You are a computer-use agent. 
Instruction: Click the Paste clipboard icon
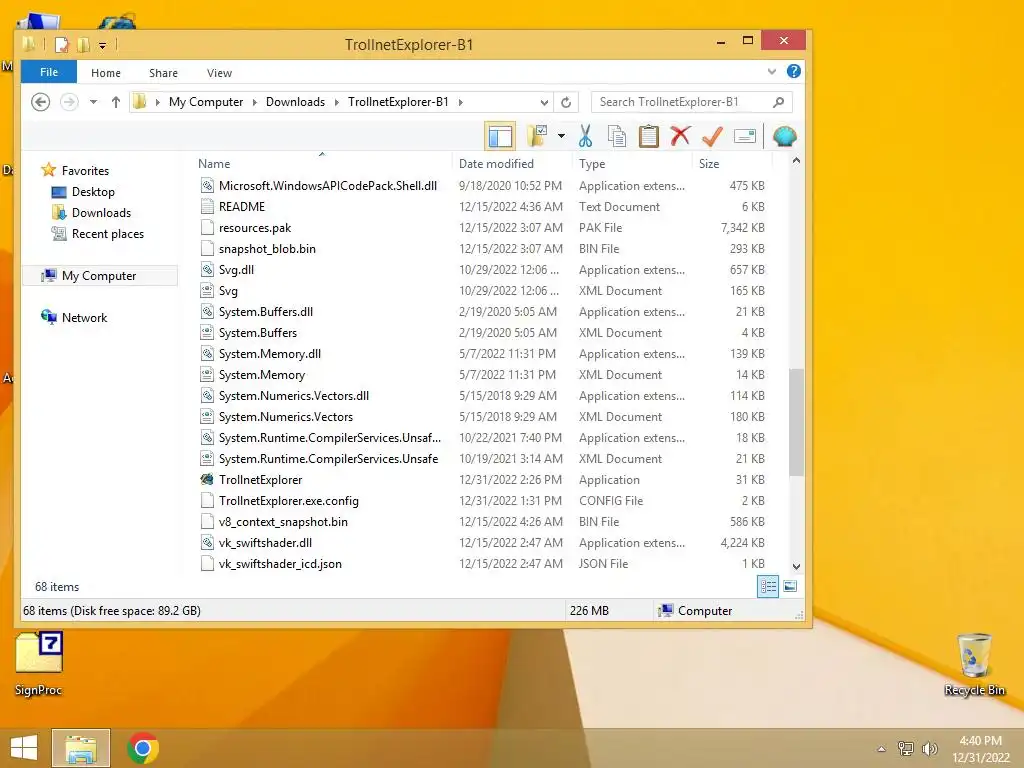[648, 136]
